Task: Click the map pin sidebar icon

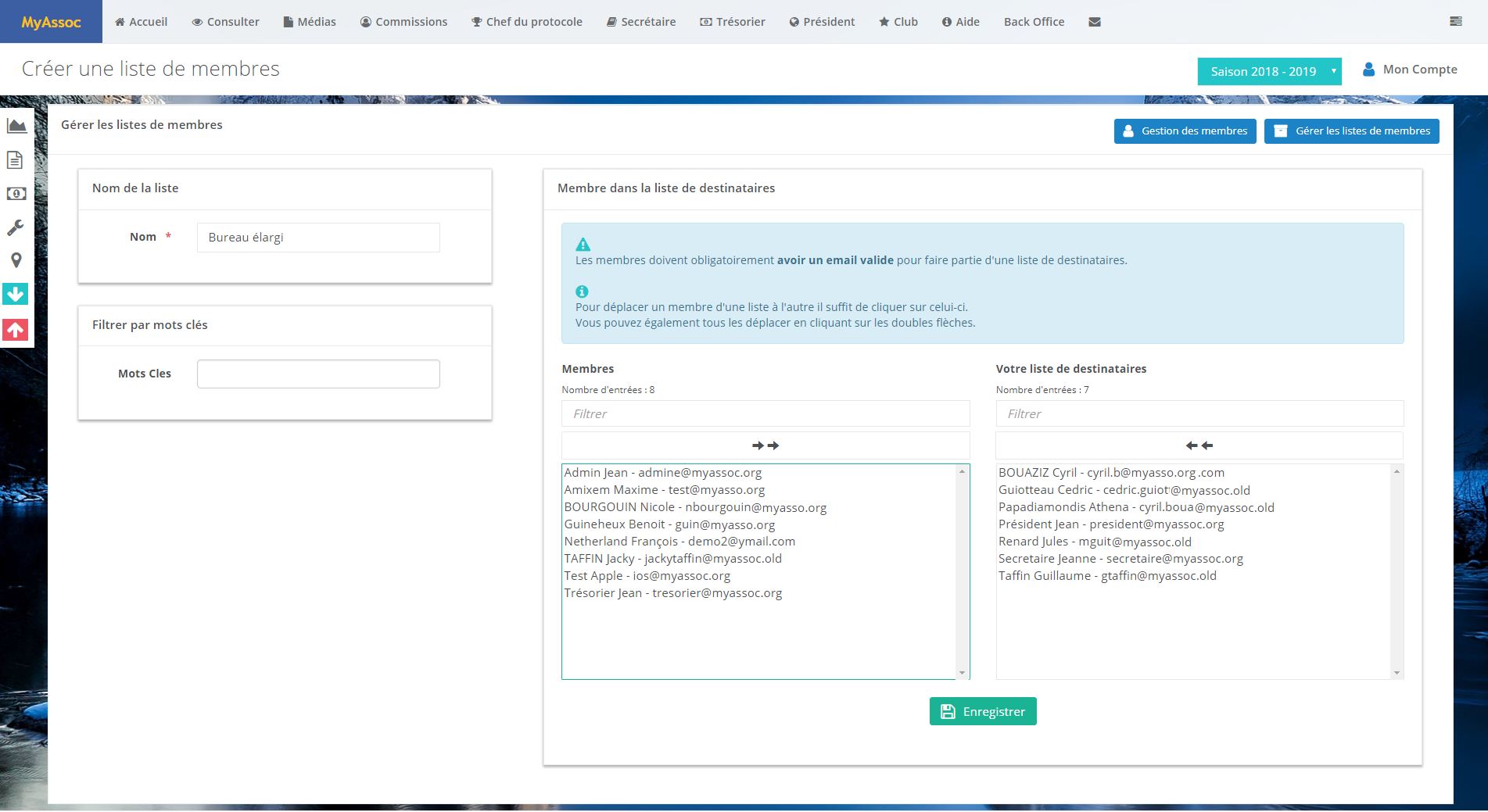Action: (16, 260)
